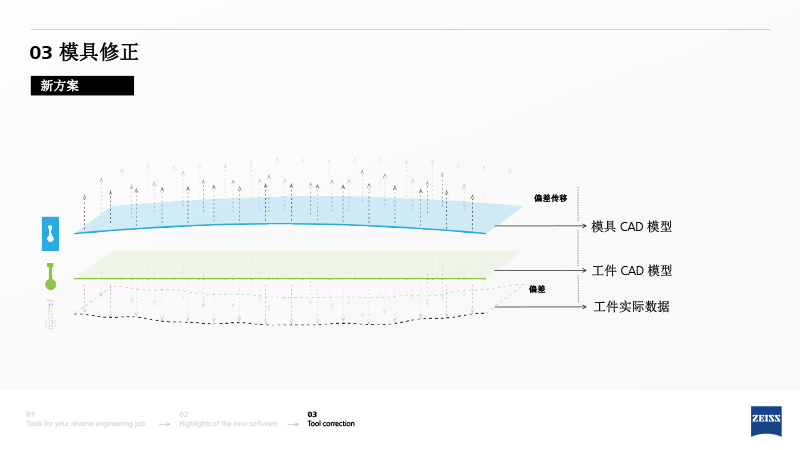The image size is (800, 450).
Task: Click the 新方案 black label
Action: 82,87
